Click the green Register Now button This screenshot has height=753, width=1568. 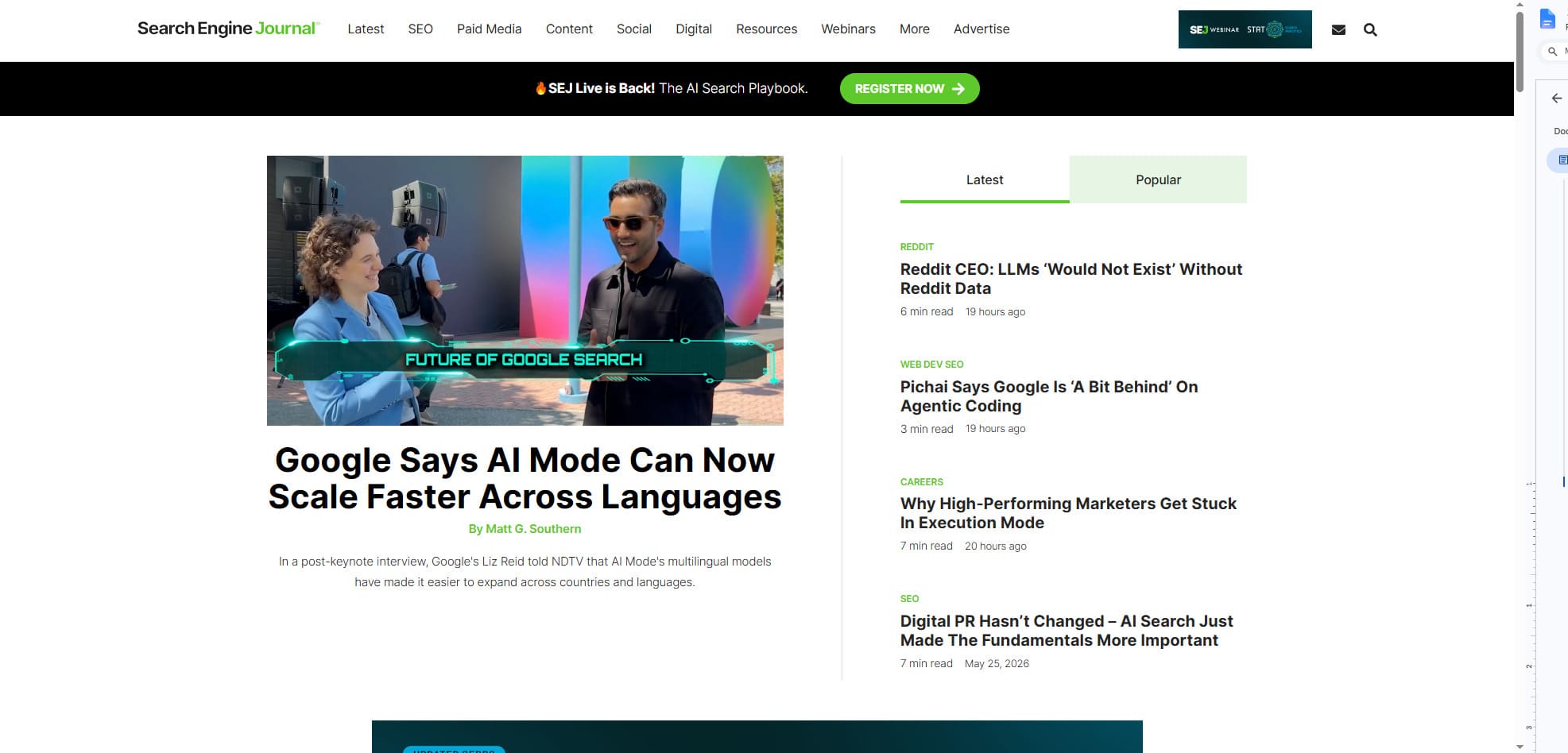(909, 89)
